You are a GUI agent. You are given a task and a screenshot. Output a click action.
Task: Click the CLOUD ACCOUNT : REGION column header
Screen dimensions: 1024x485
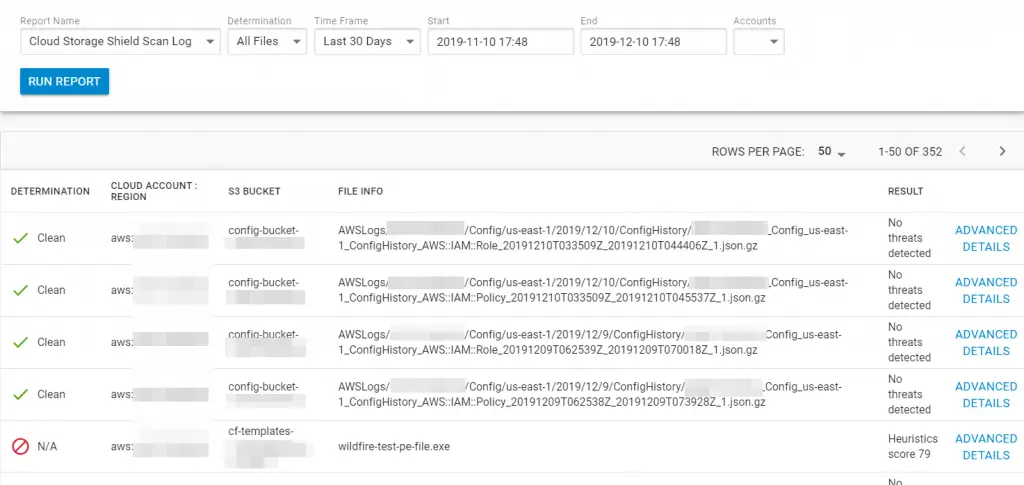coord(154,191)
